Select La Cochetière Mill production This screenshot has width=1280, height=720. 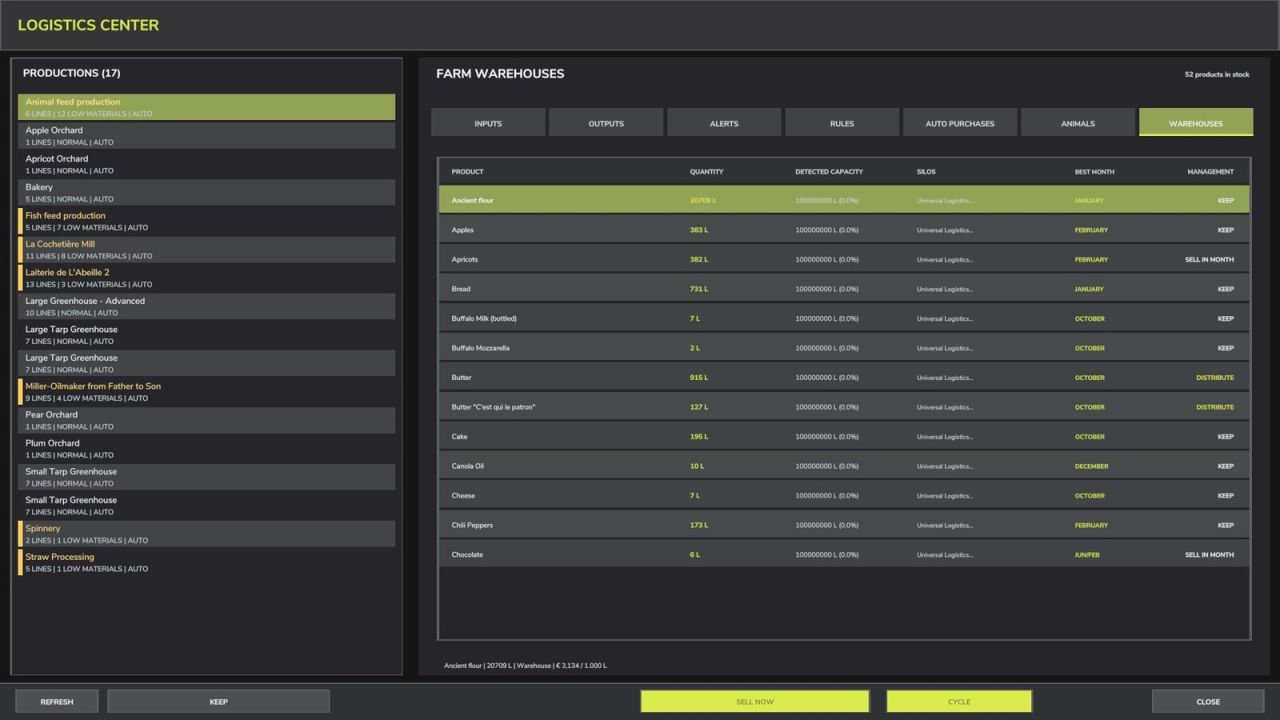(x=206, y=250)
